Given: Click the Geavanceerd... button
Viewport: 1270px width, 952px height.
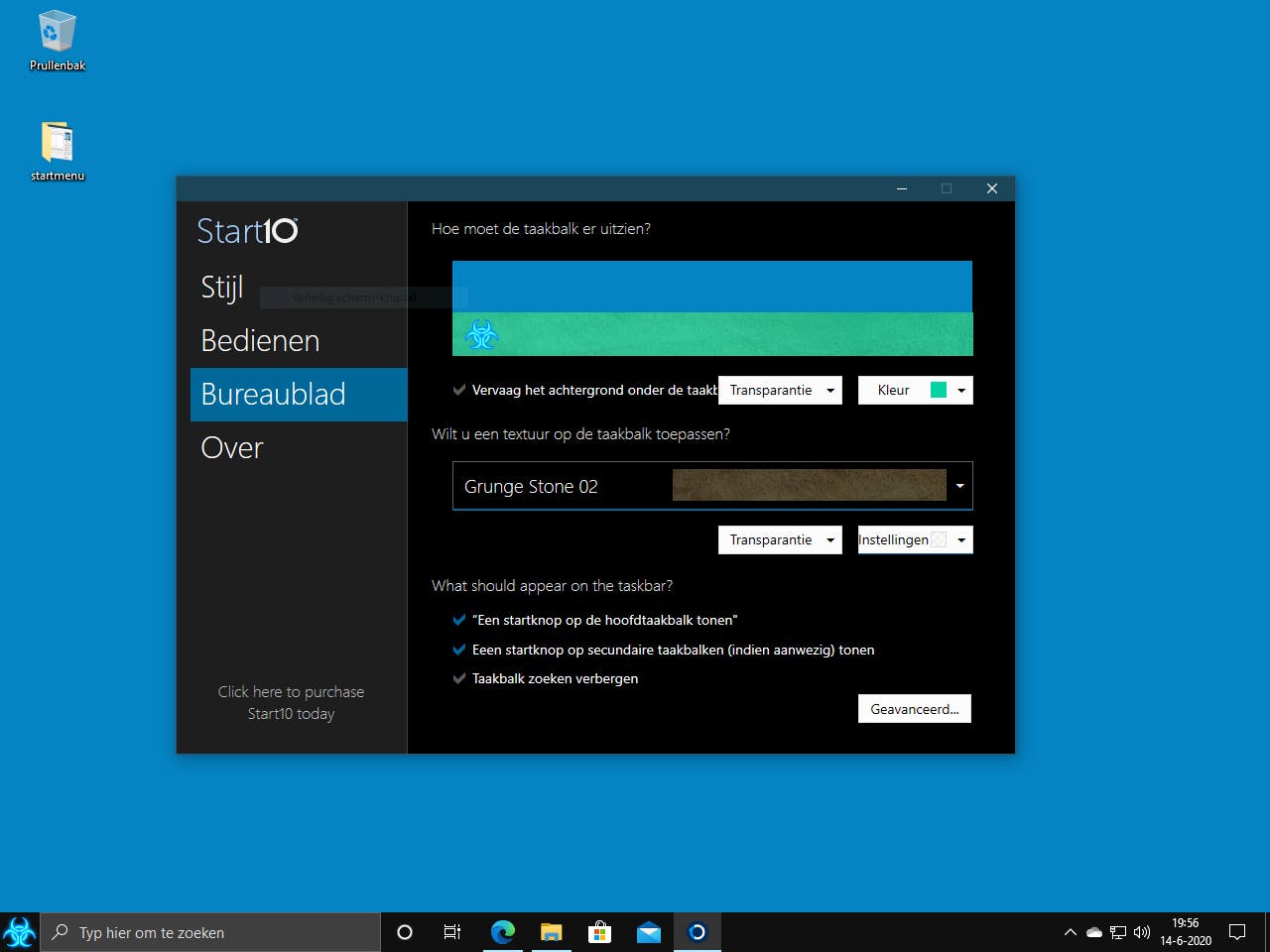Looking at the screenshot, I should pyautogui.click(x=915, y=709).
